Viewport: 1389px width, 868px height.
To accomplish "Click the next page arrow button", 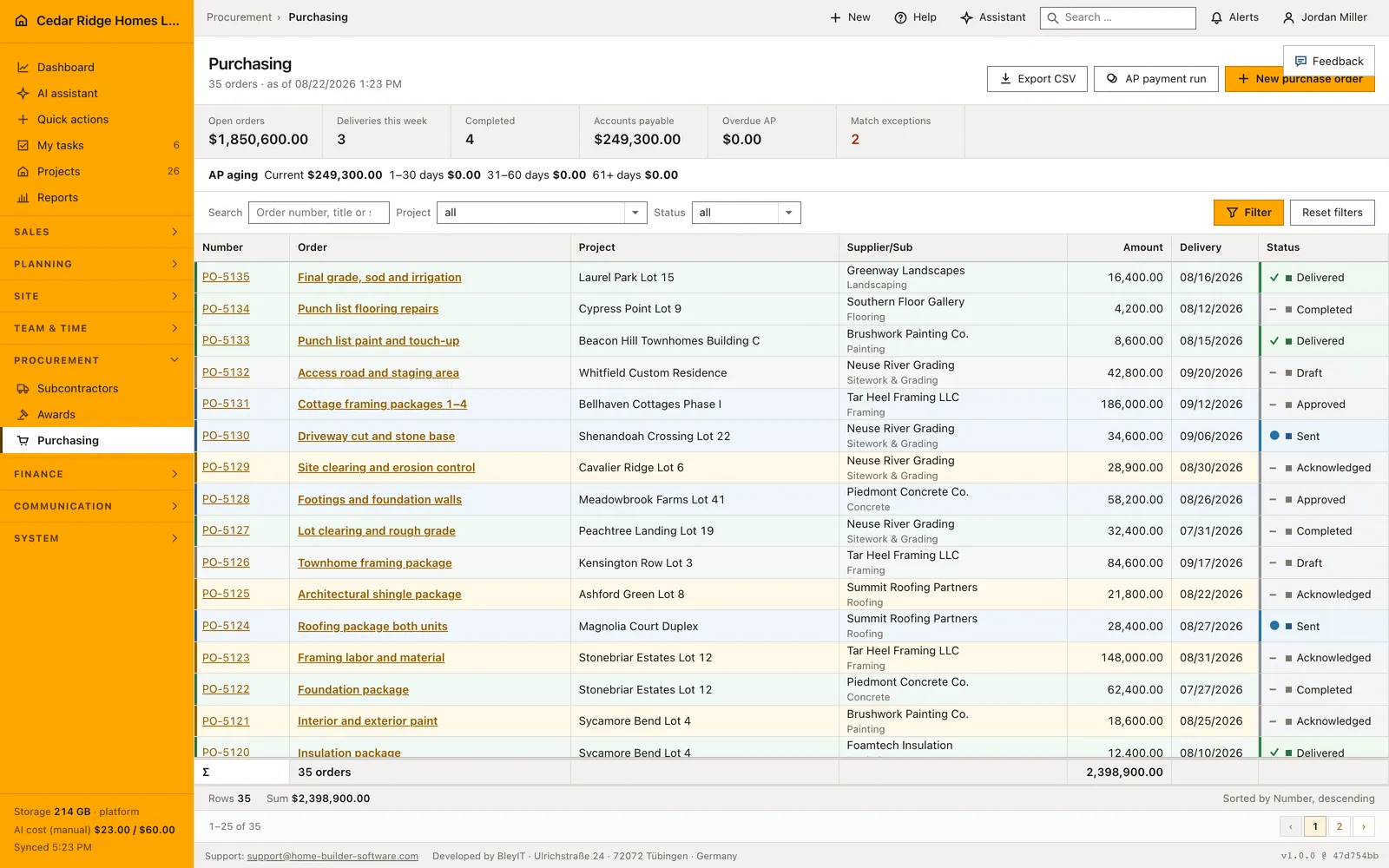I will tap(1364, 826).
